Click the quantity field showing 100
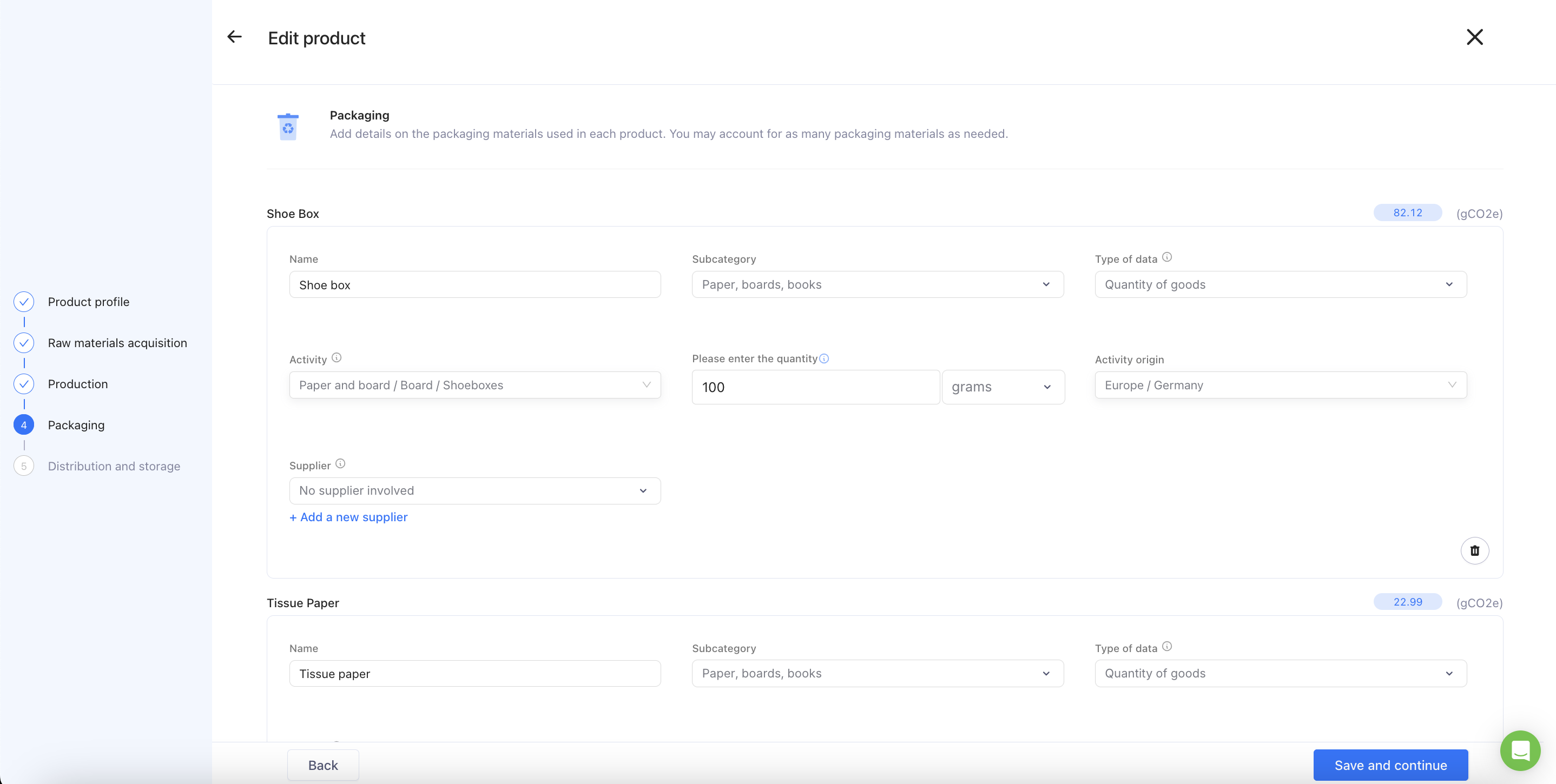This screenshot has height=784, width=1556. click(x=815, y=387)
